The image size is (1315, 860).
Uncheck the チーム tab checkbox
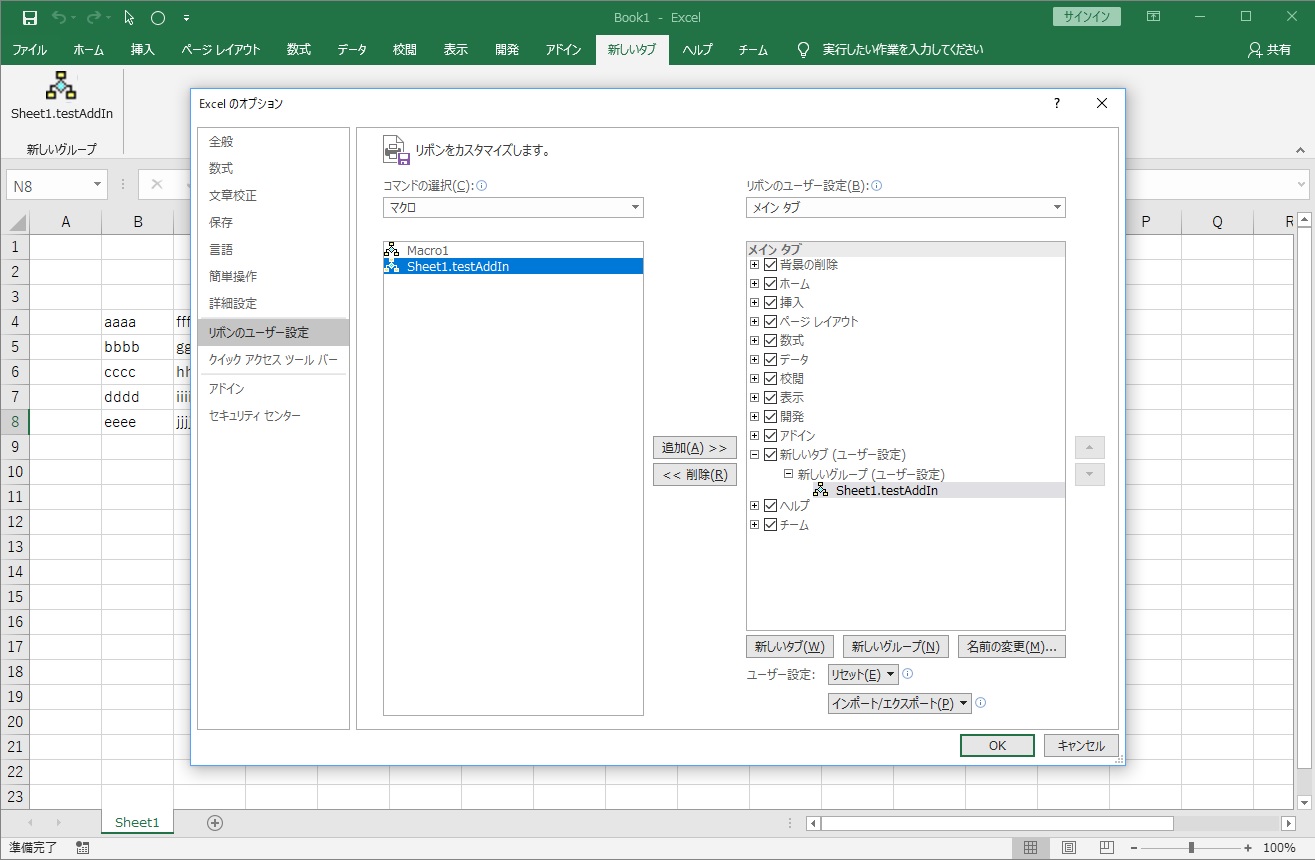pyautogui.click(x=770, y=525)
